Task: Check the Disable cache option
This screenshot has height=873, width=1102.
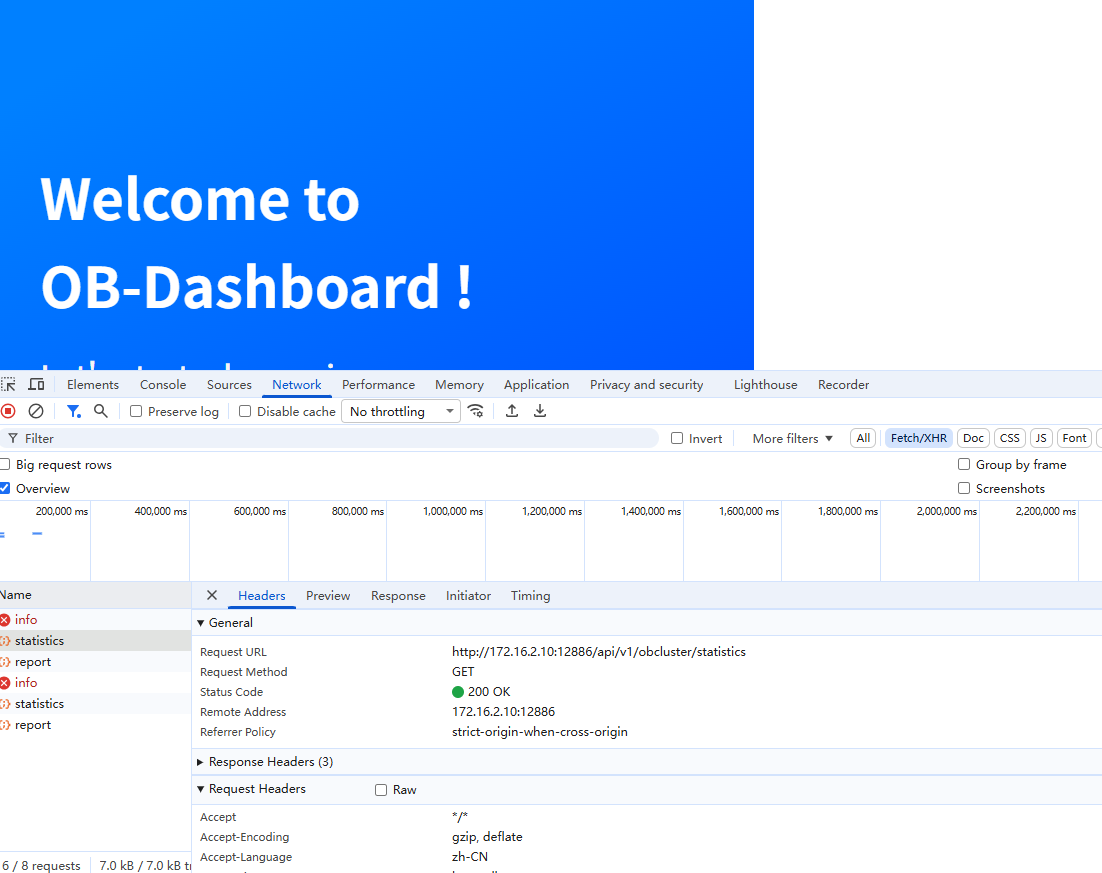Action: [x=245, y=412]
